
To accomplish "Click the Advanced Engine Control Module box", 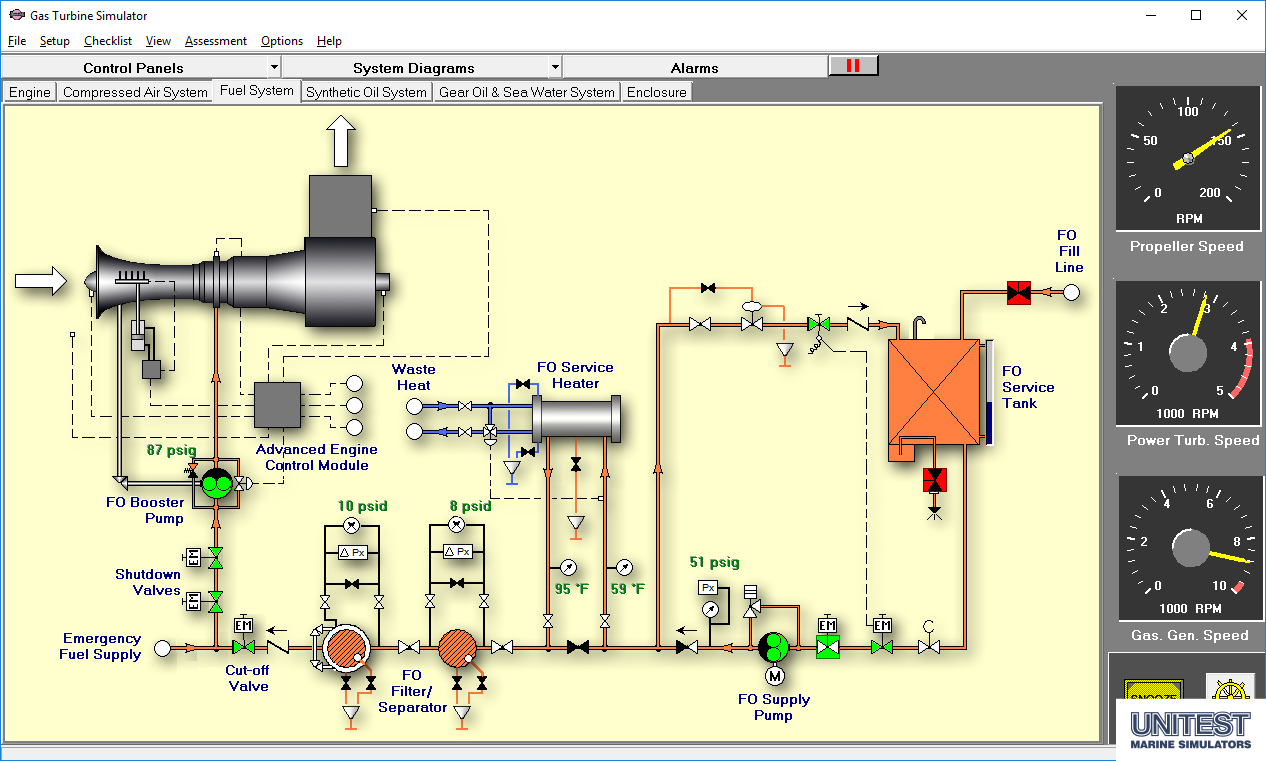I will [x=277, y=406].
